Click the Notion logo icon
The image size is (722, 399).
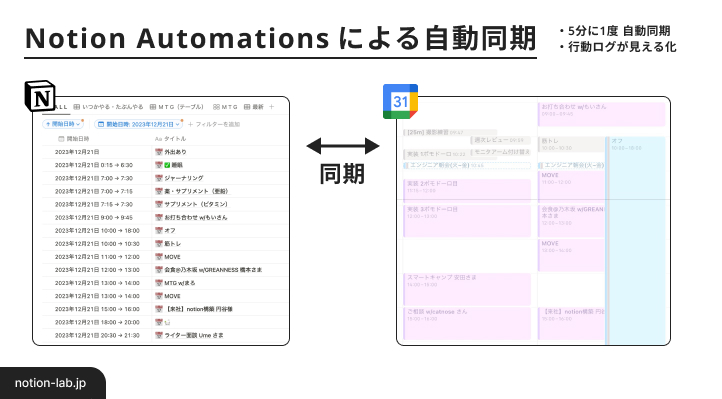40,96
